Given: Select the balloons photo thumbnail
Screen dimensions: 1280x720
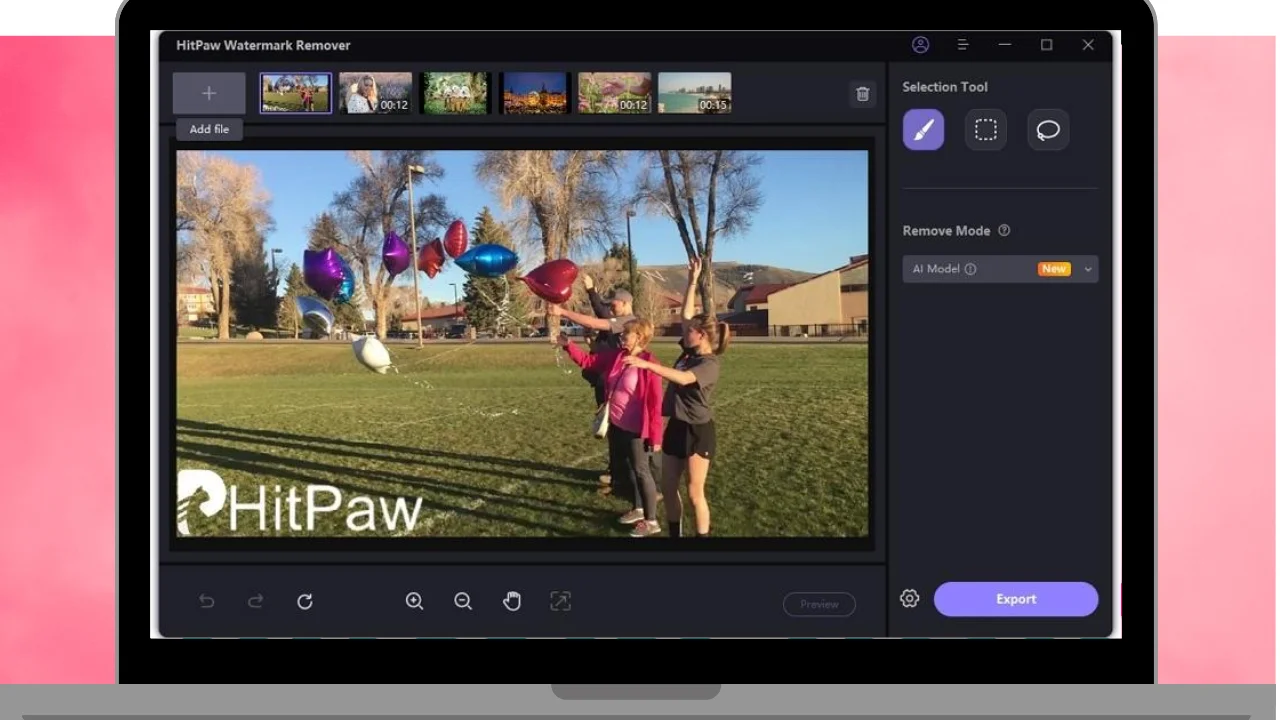Looking at the screenshot, I should coord(296,93).
